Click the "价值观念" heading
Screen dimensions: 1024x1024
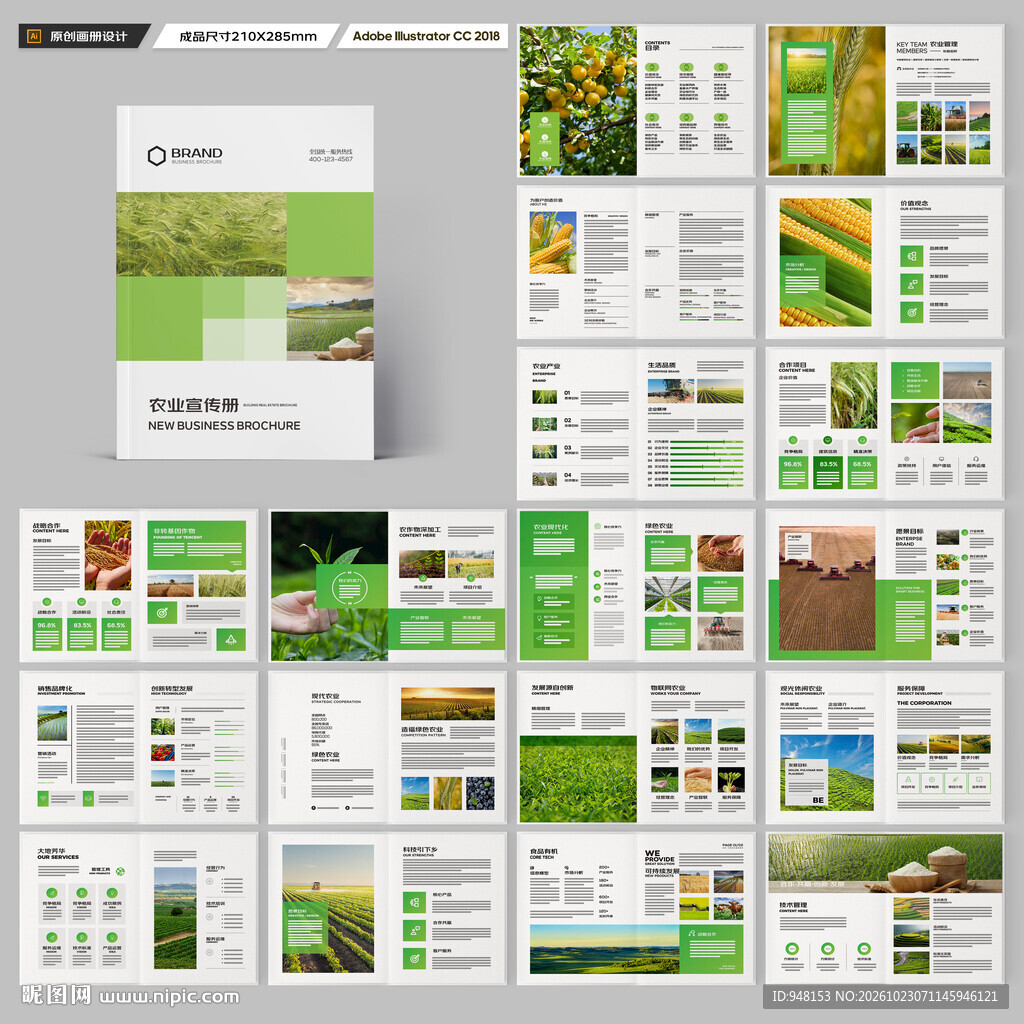coord(914,204)
